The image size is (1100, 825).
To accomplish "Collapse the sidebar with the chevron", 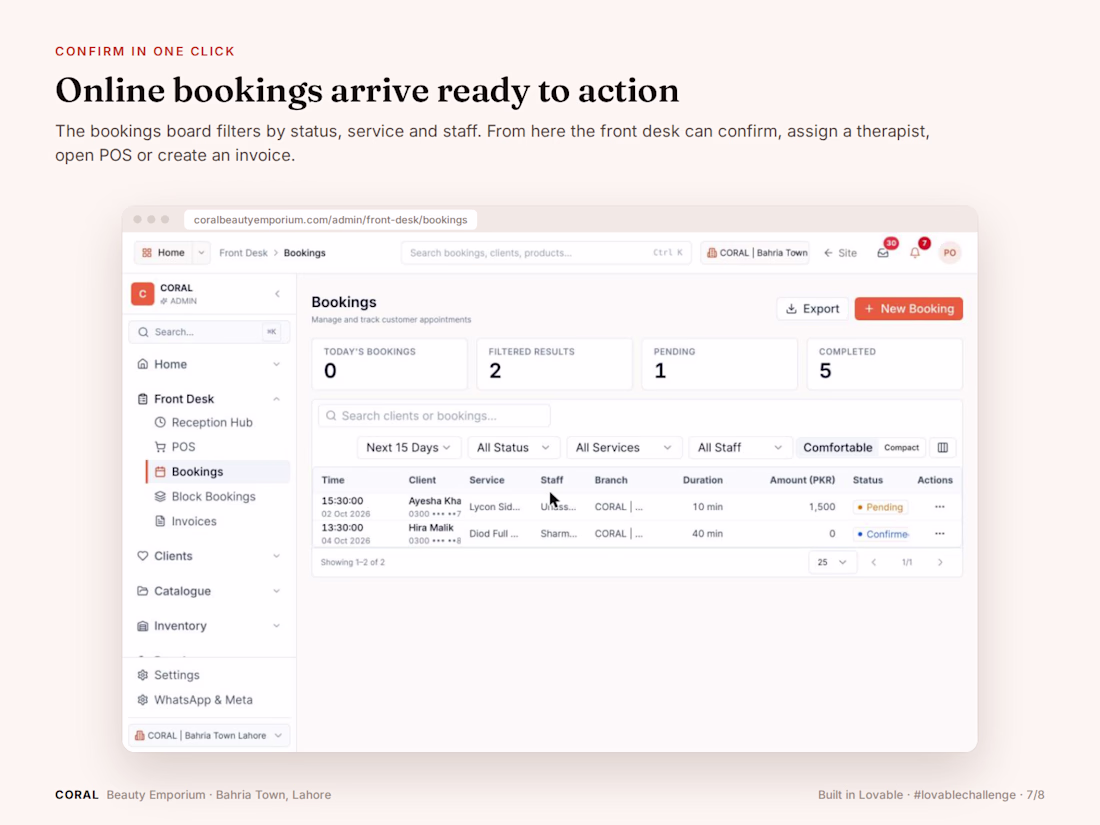I will click(x=278, y=294).
